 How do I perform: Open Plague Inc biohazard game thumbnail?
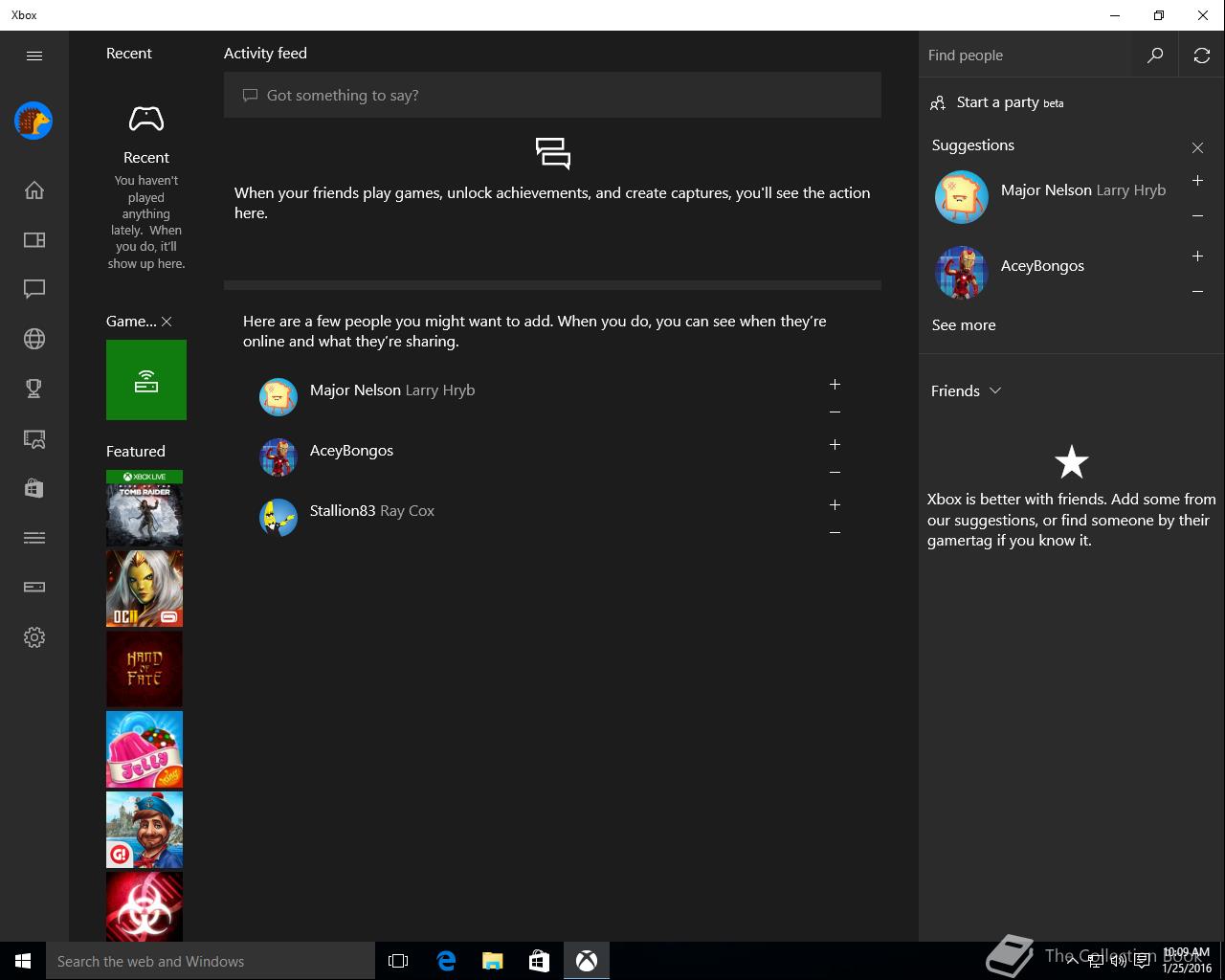click(x=145, y=906)
